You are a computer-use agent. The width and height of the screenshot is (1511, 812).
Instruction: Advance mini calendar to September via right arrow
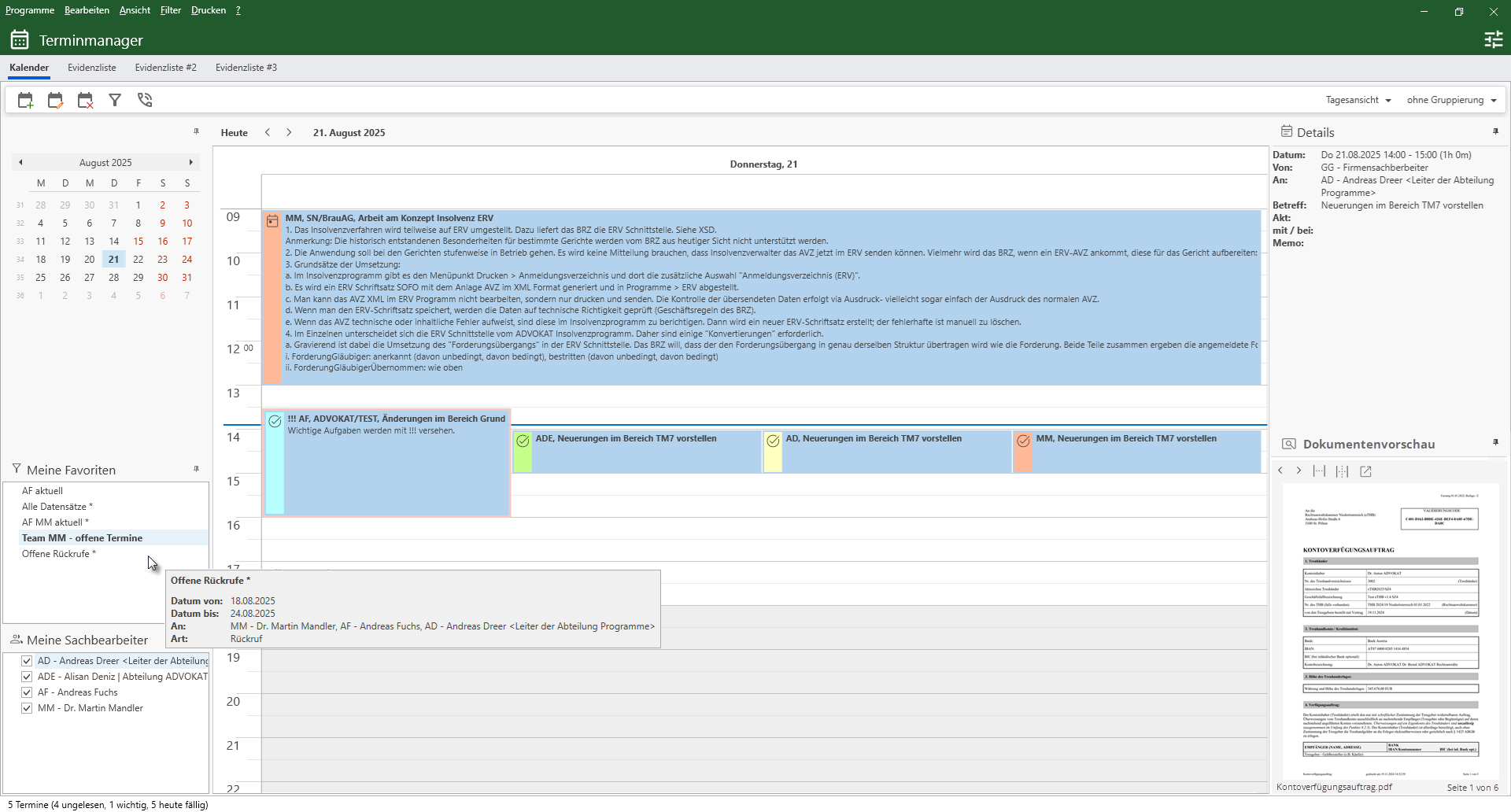(190, 162)
